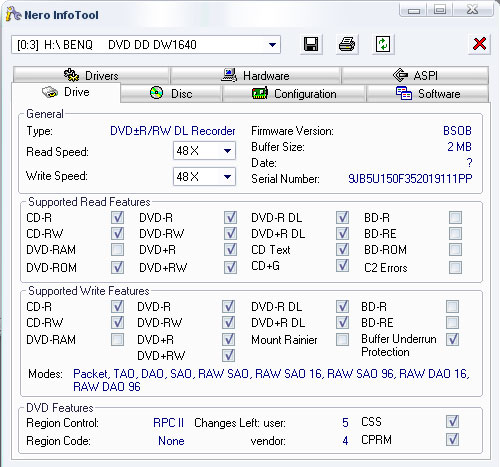Switch to the ASPI tab
The width and height of the screenshot is (500, 467).
[x=415, y=75]
